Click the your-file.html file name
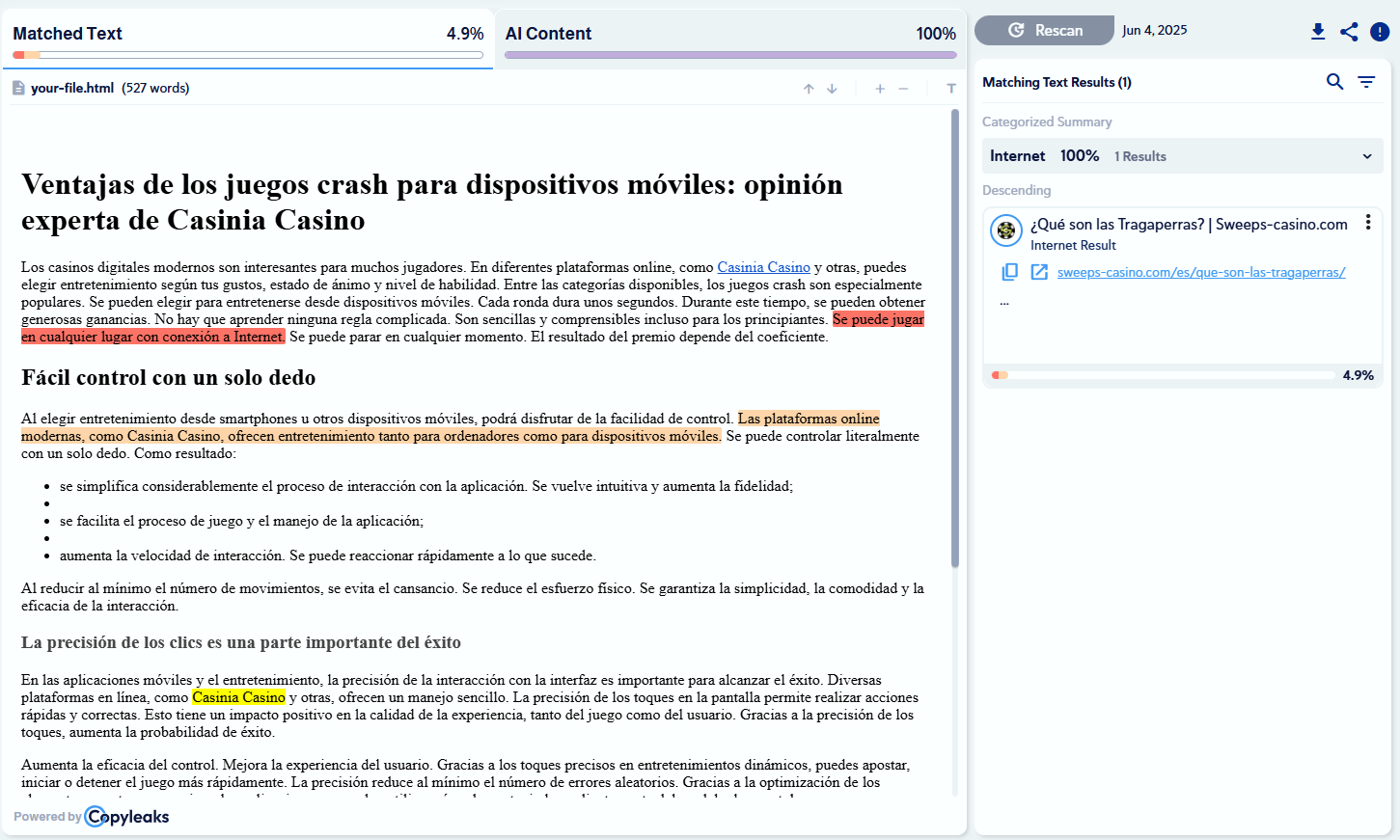This screenshot has height=840, width=1400. click(x=72, y=88)
